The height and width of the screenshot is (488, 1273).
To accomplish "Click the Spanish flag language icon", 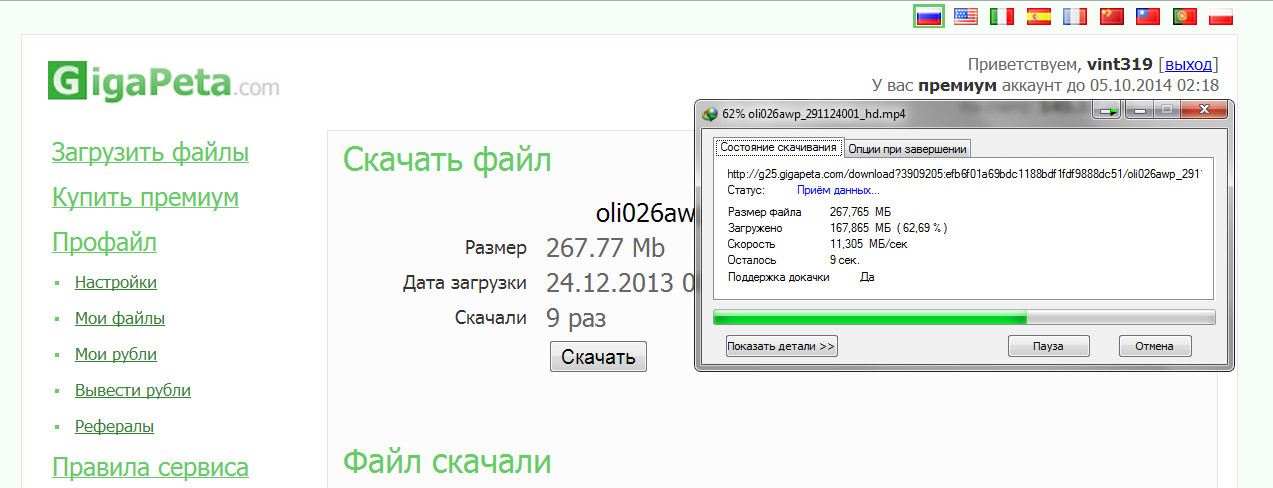I will 1039,16.
